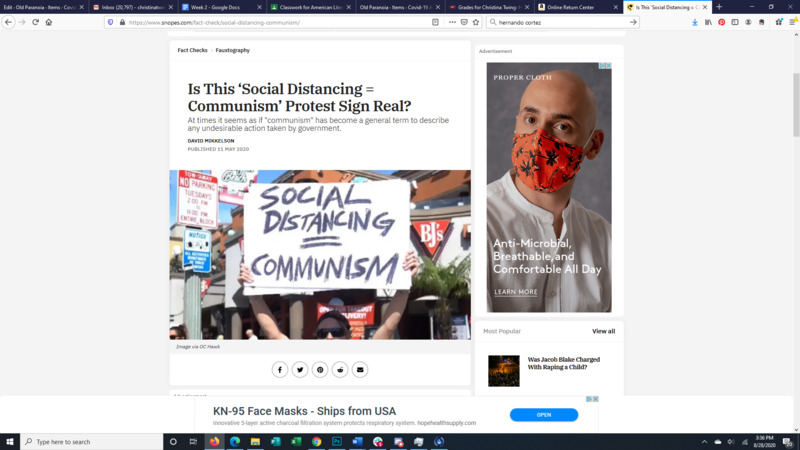Click the OPEN button on KN-95 ad
Image resolution: width=800 pixels, height=450 pixels.
point(544,415)
